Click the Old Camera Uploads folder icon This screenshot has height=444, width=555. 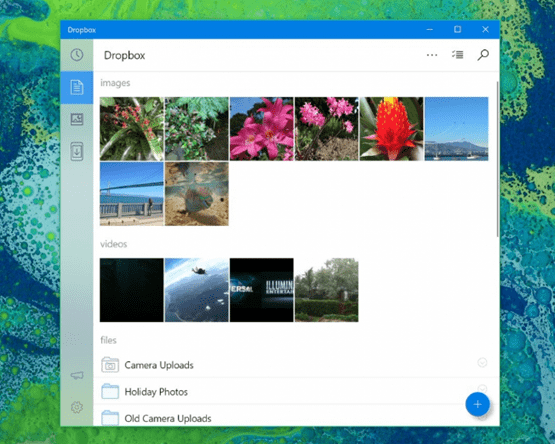coord(110,418)
